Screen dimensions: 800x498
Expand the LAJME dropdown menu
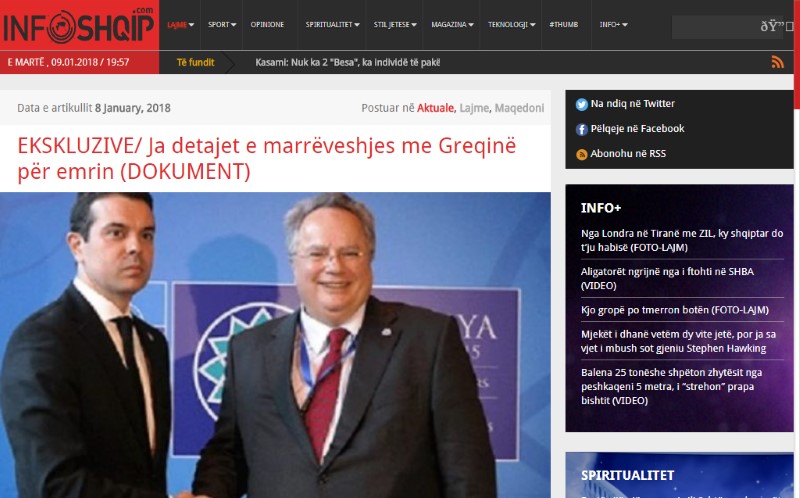click(x=180, y=24)
